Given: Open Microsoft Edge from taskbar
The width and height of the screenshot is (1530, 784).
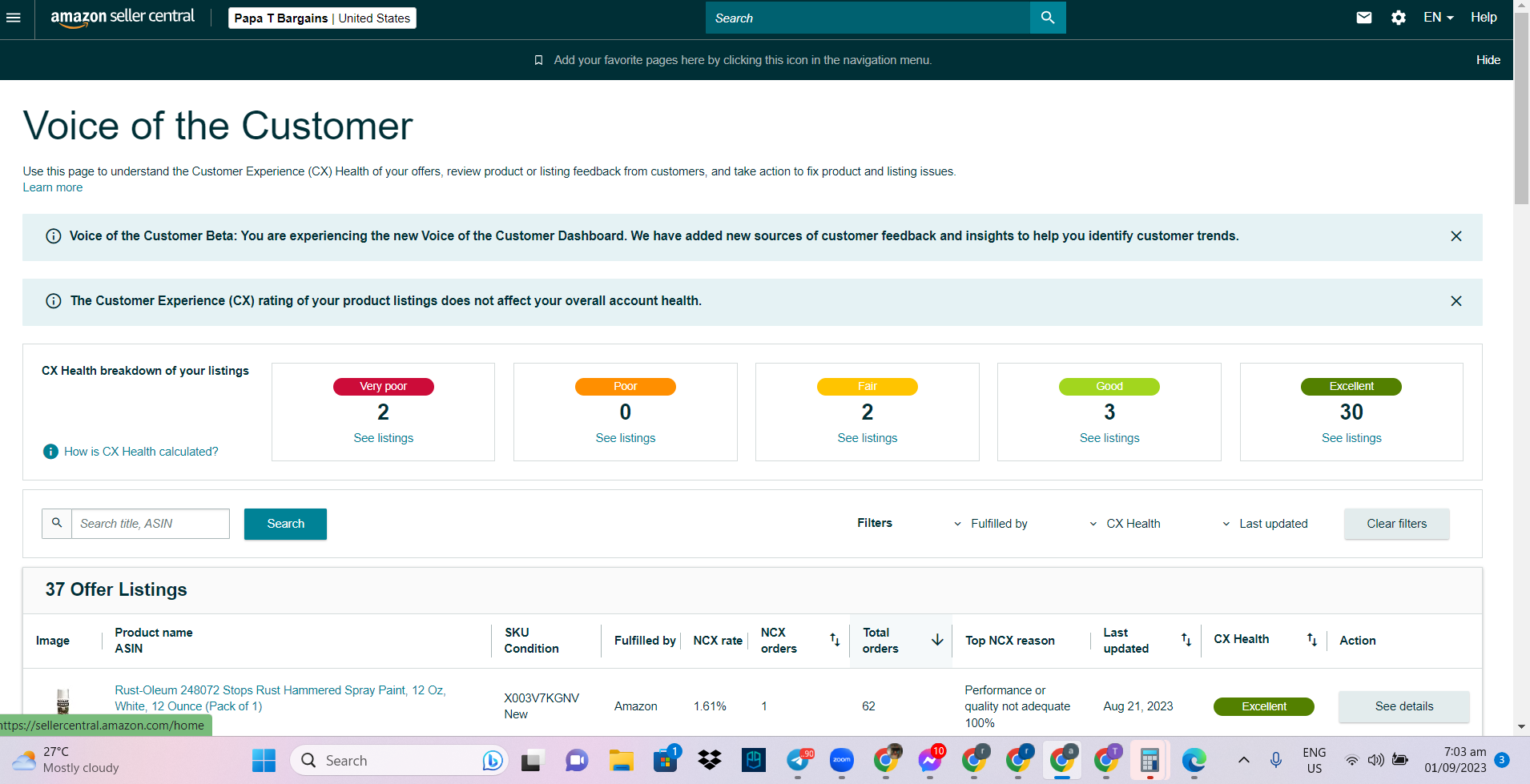Looking at the screenshot, I should (1194, 760).
